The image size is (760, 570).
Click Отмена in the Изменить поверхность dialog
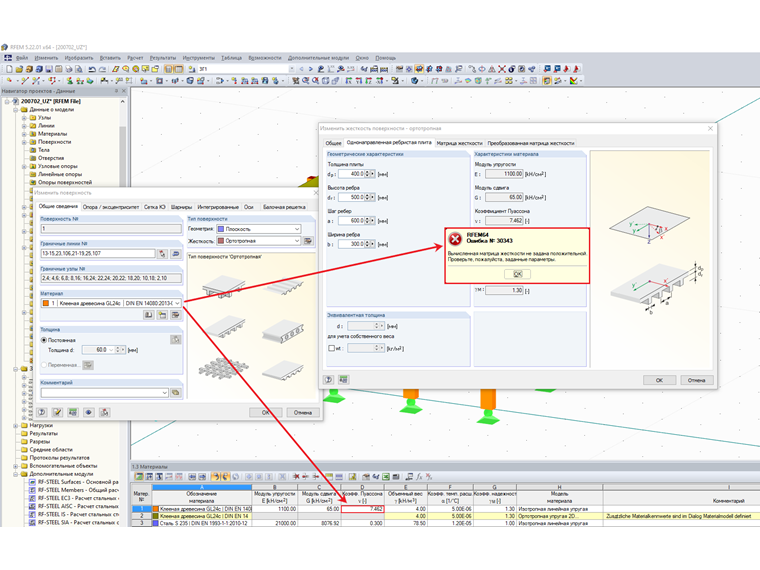(x=302, y=412)
